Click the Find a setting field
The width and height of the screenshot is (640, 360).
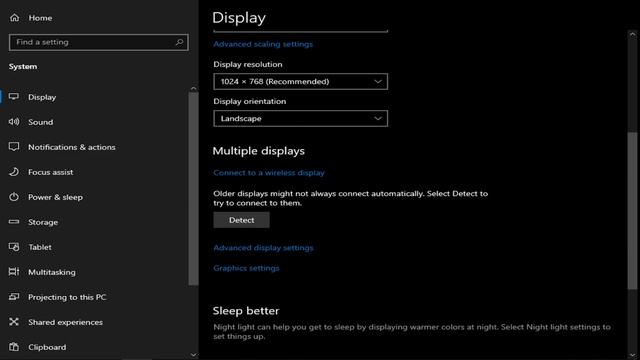point(98,42)
